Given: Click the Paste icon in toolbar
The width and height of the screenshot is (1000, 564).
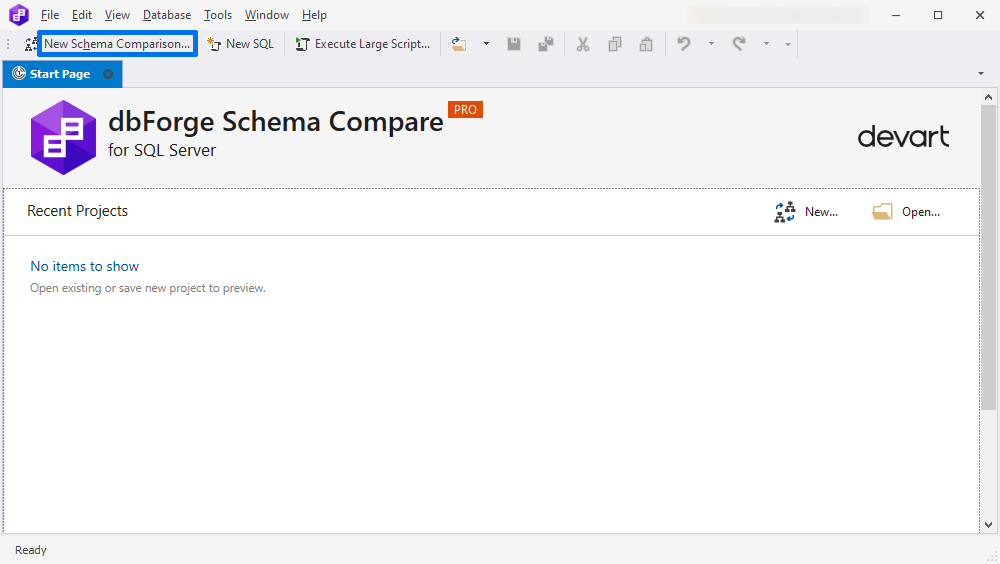Looking at the screenshot, I should point(646,44).
